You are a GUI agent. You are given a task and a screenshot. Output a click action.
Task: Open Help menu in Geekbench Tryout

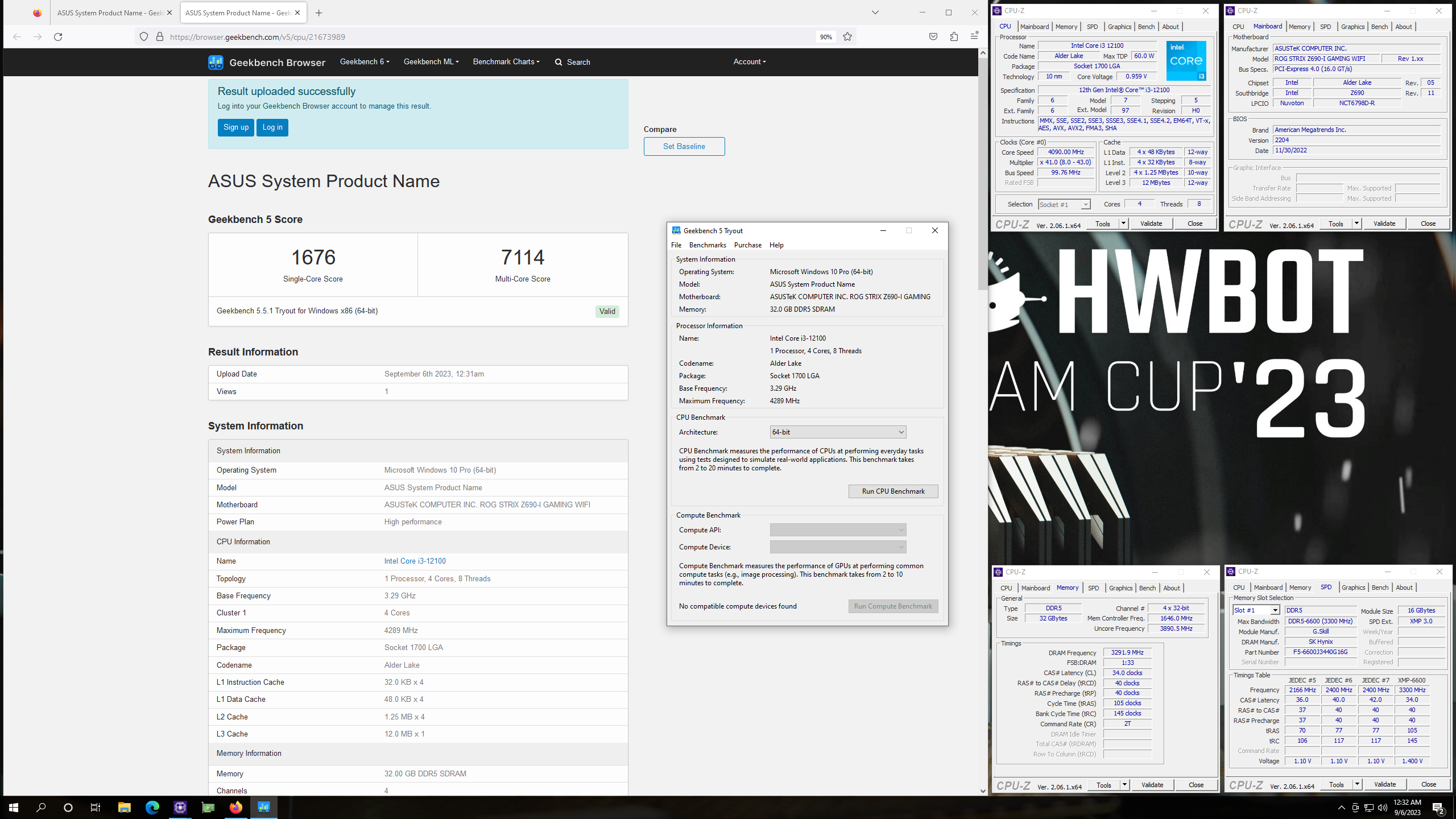click(x=776, y=245)
